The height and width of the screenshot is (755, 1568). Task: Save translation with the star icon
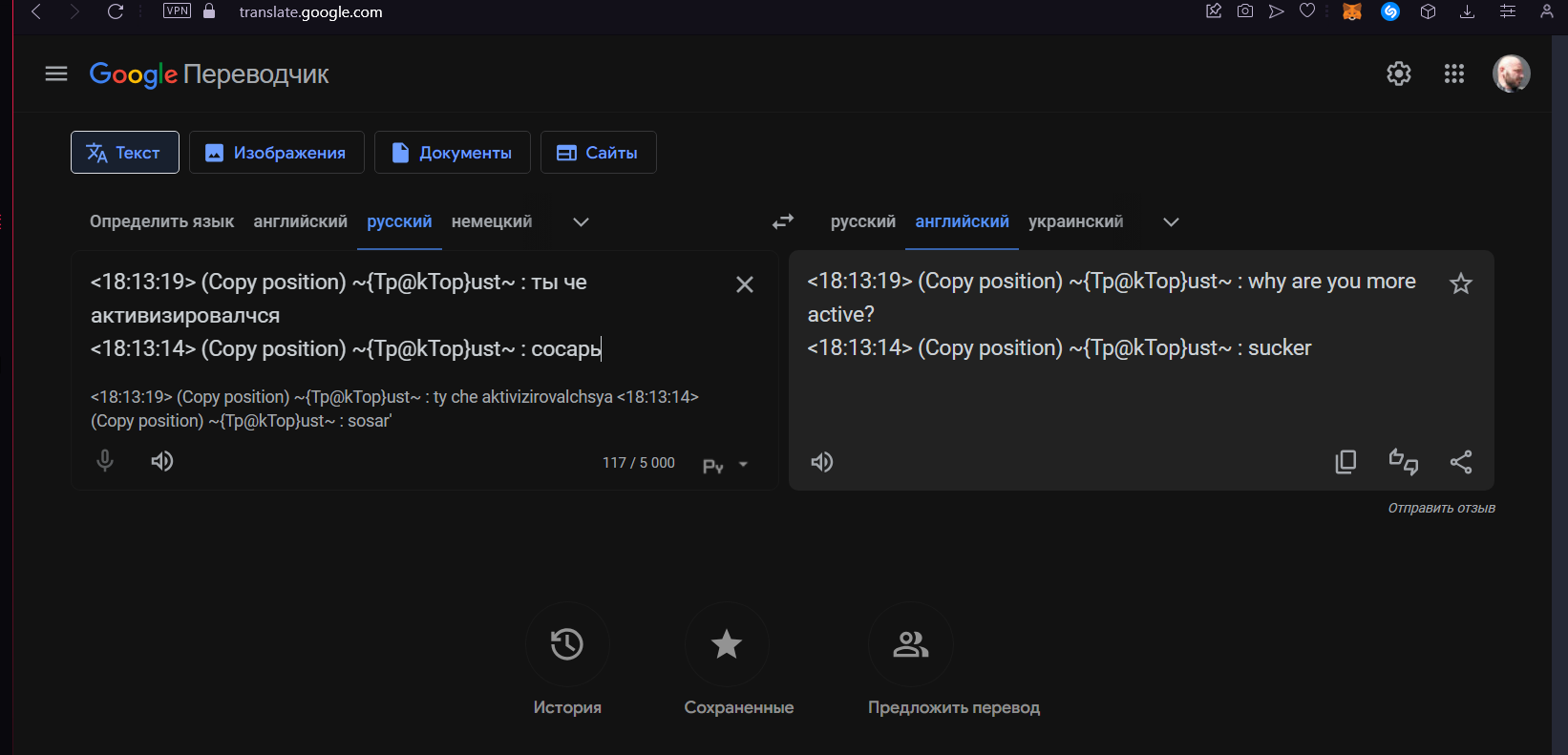coord(1460,283)
